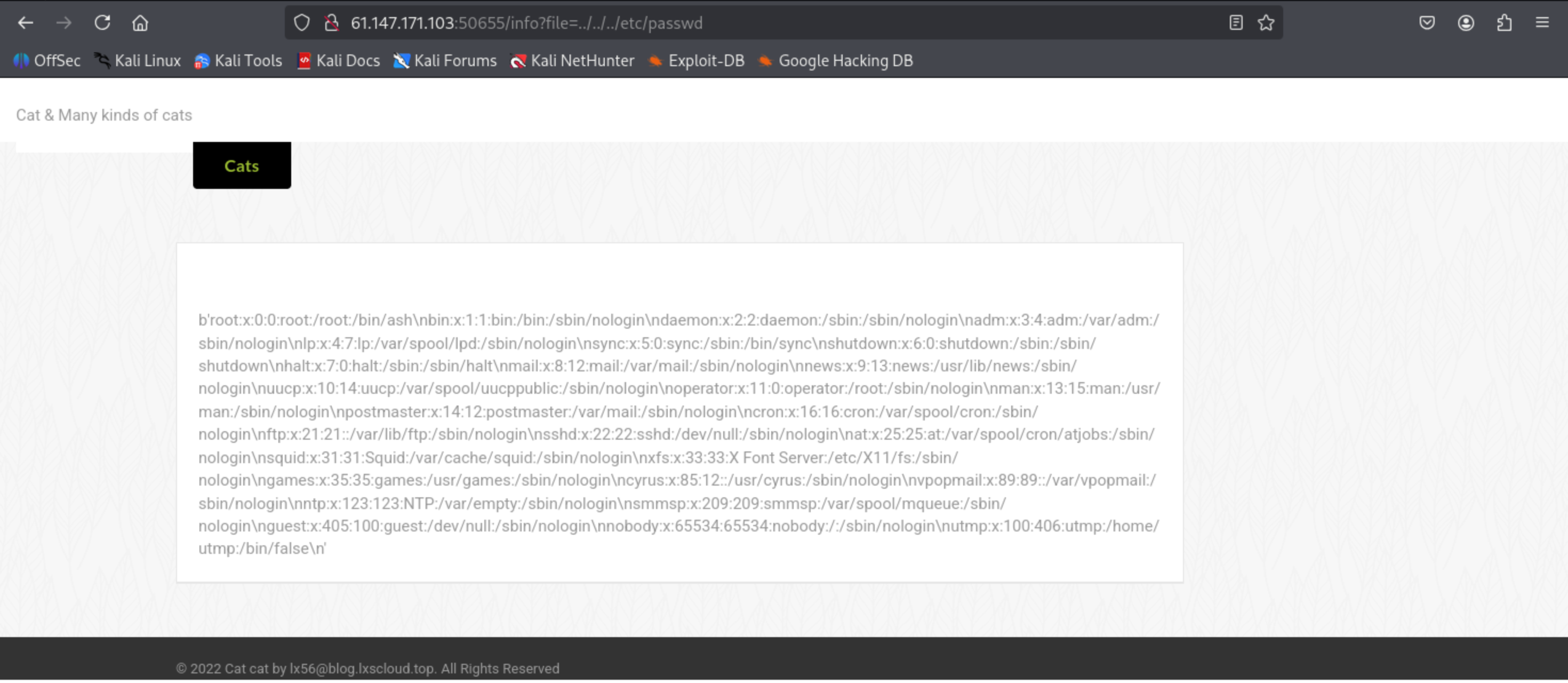Open the extensions puzzle icon

point(1504,23)
